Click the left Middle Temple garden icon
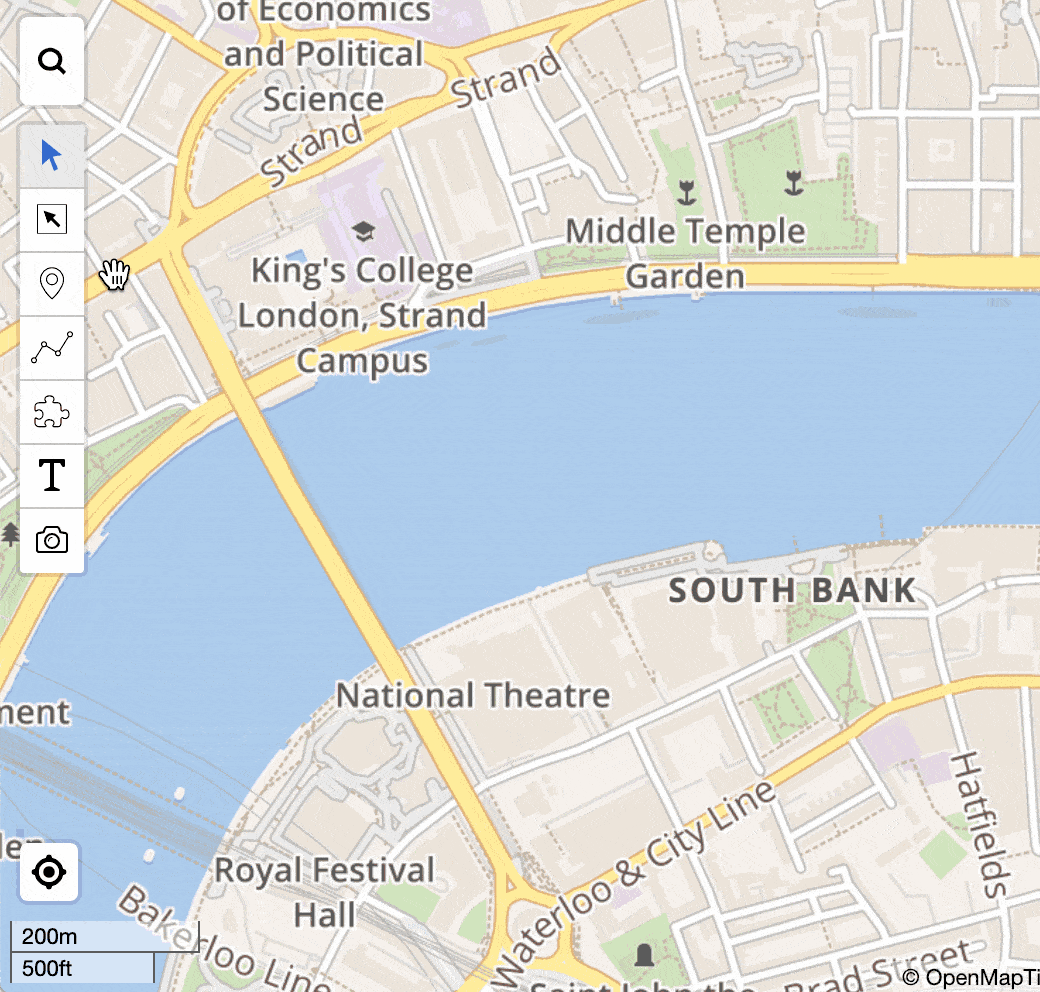This screenshot has height=992, width=1040. click(x=686, y=192)
